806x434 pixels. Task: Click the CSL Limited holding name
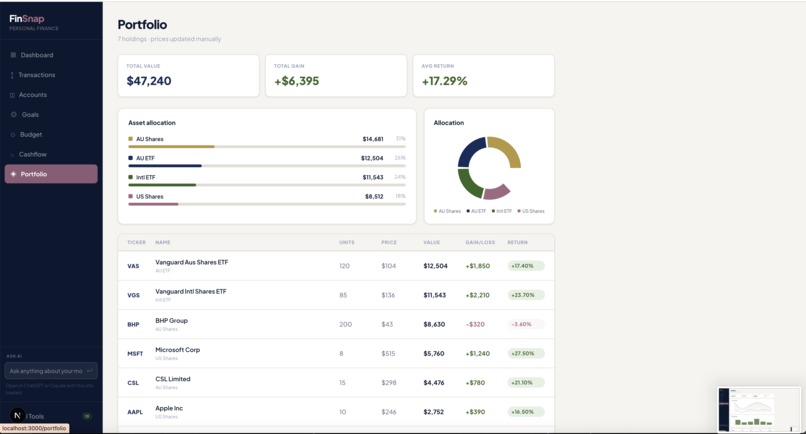(x=173, y=379)
